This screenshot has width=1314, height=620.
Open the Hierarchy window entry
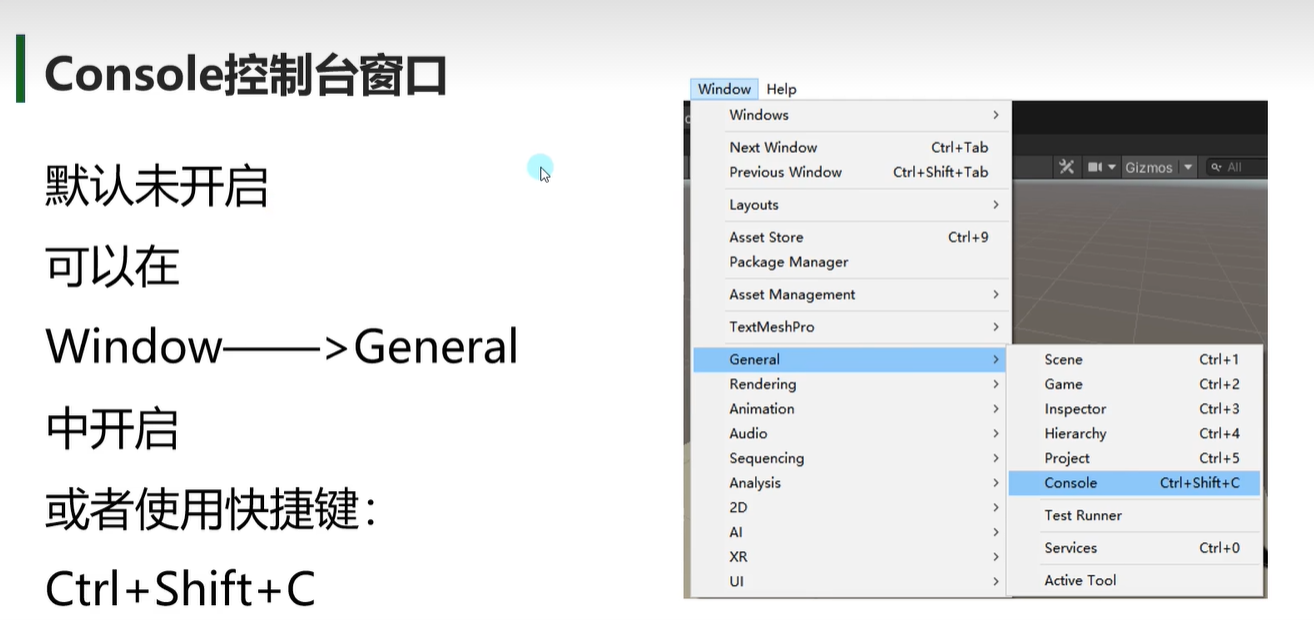[1135, 433]
